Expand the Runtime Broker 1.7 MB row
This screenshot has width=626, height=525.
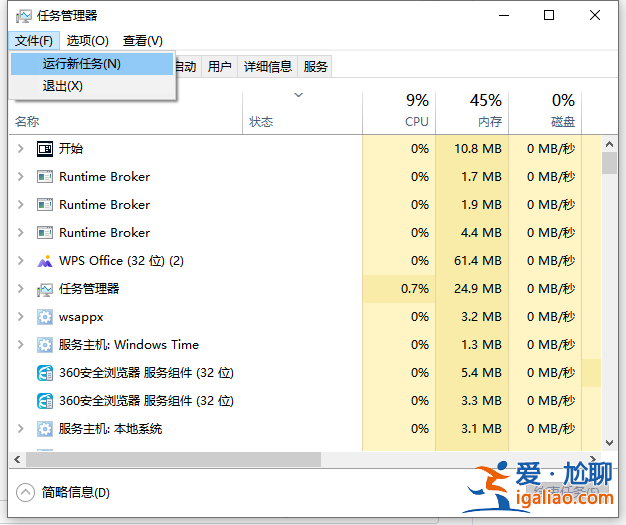tap(20, 177)
